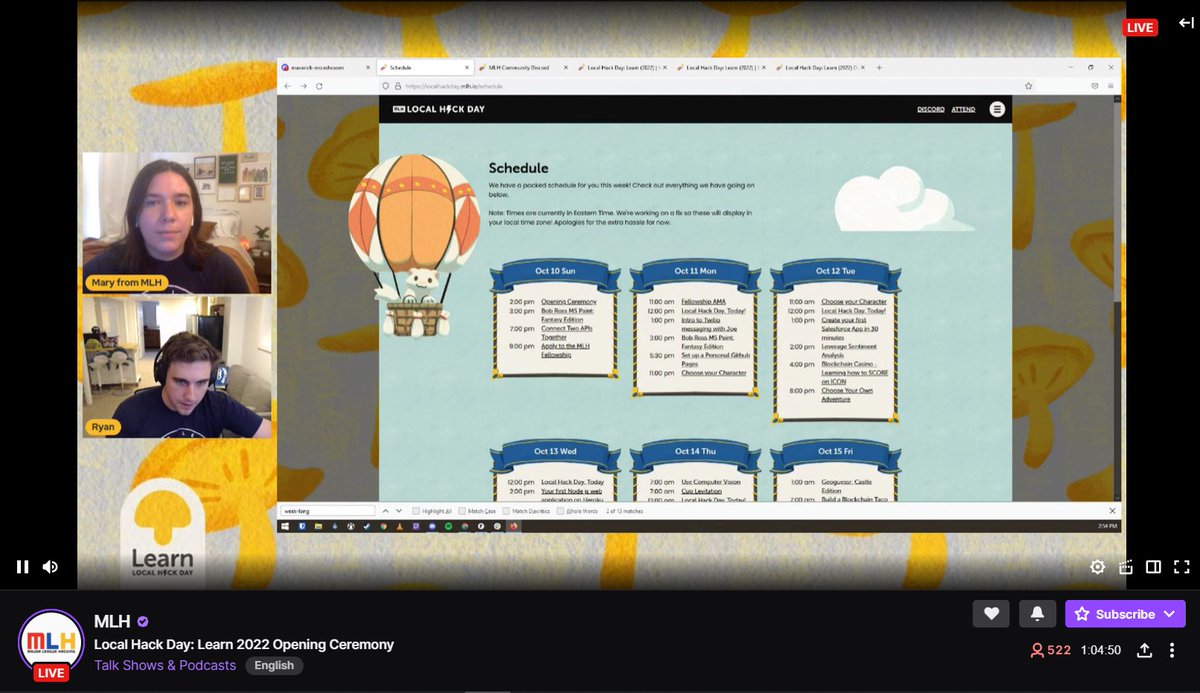
Task: Mute the stream volume
Action: 50,567
